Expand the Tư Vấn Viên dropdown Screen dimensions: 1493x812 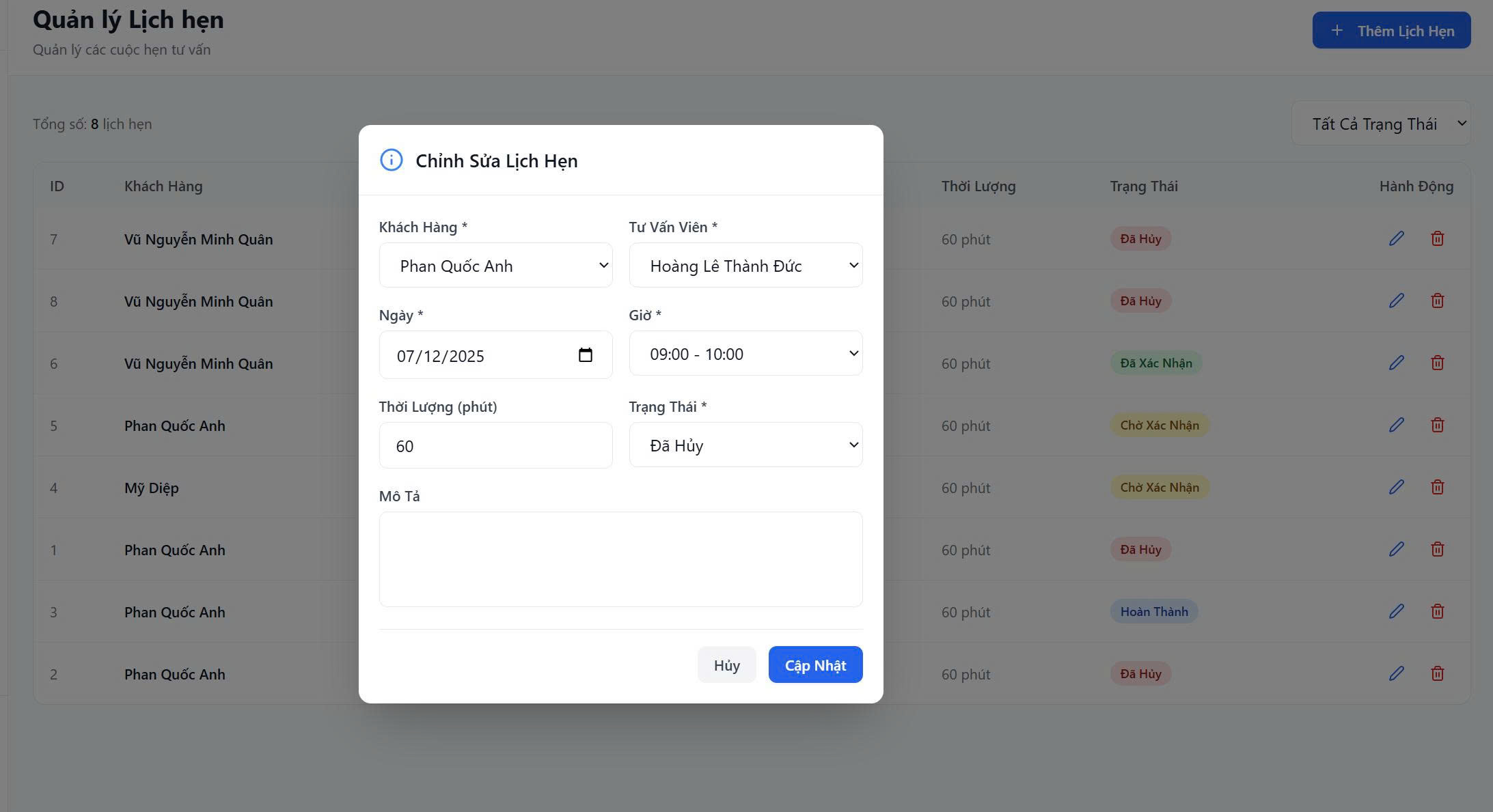tap(745, 266)
